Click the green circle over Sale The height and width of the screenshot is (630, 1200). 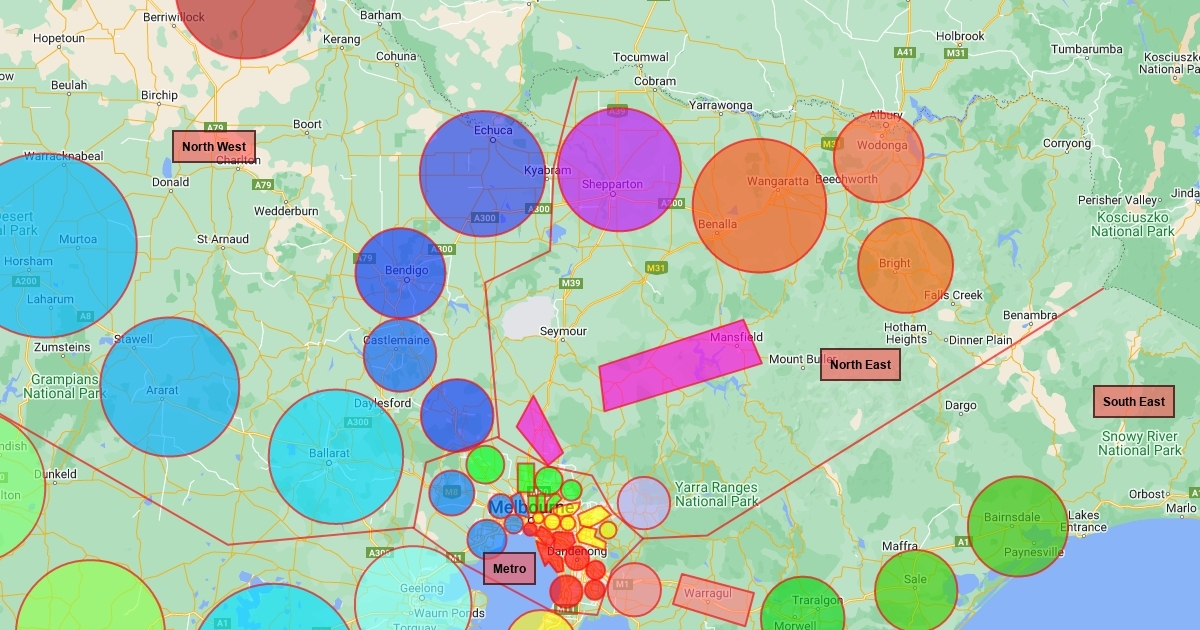(x=916, y=590)
